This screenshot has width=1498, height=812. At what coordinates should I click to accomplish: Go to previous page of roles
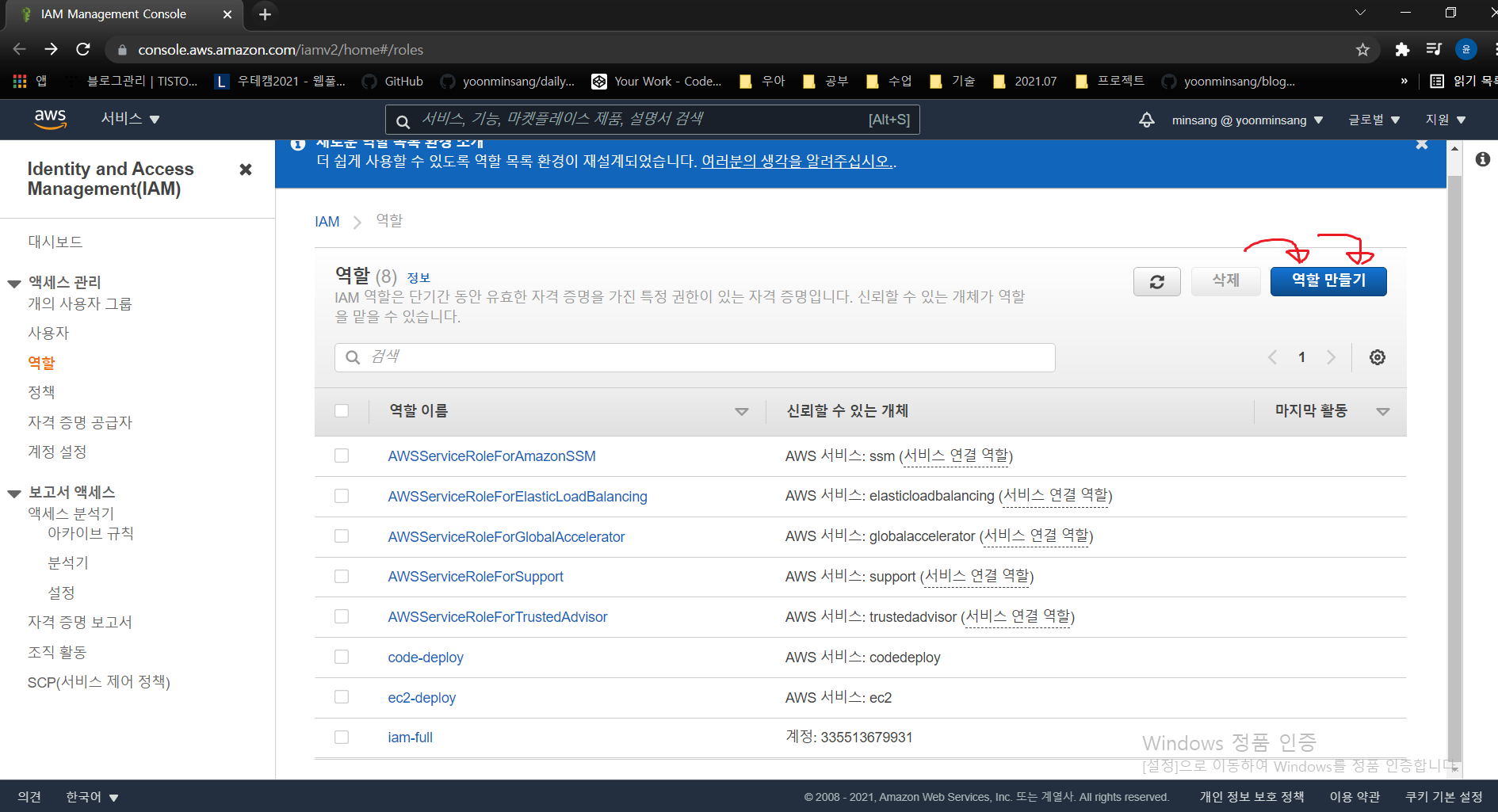click(1273, 357)
